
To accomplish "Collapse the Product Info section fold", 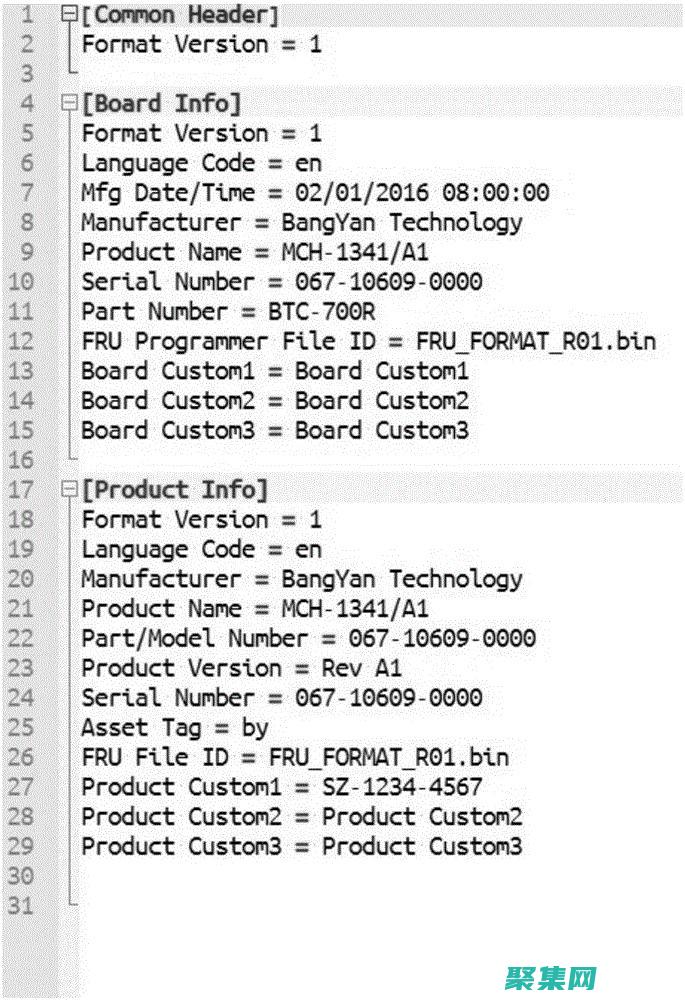I will pos(68,490).
